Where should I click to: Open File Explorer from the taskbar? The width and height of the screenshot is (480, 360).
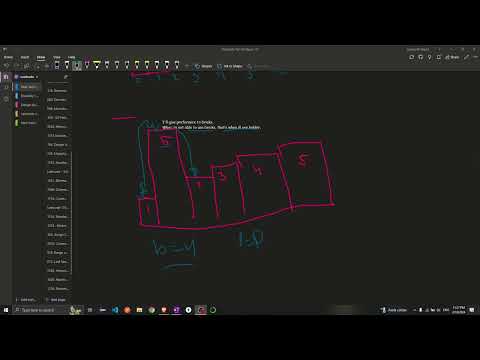[x=139, y=310]
